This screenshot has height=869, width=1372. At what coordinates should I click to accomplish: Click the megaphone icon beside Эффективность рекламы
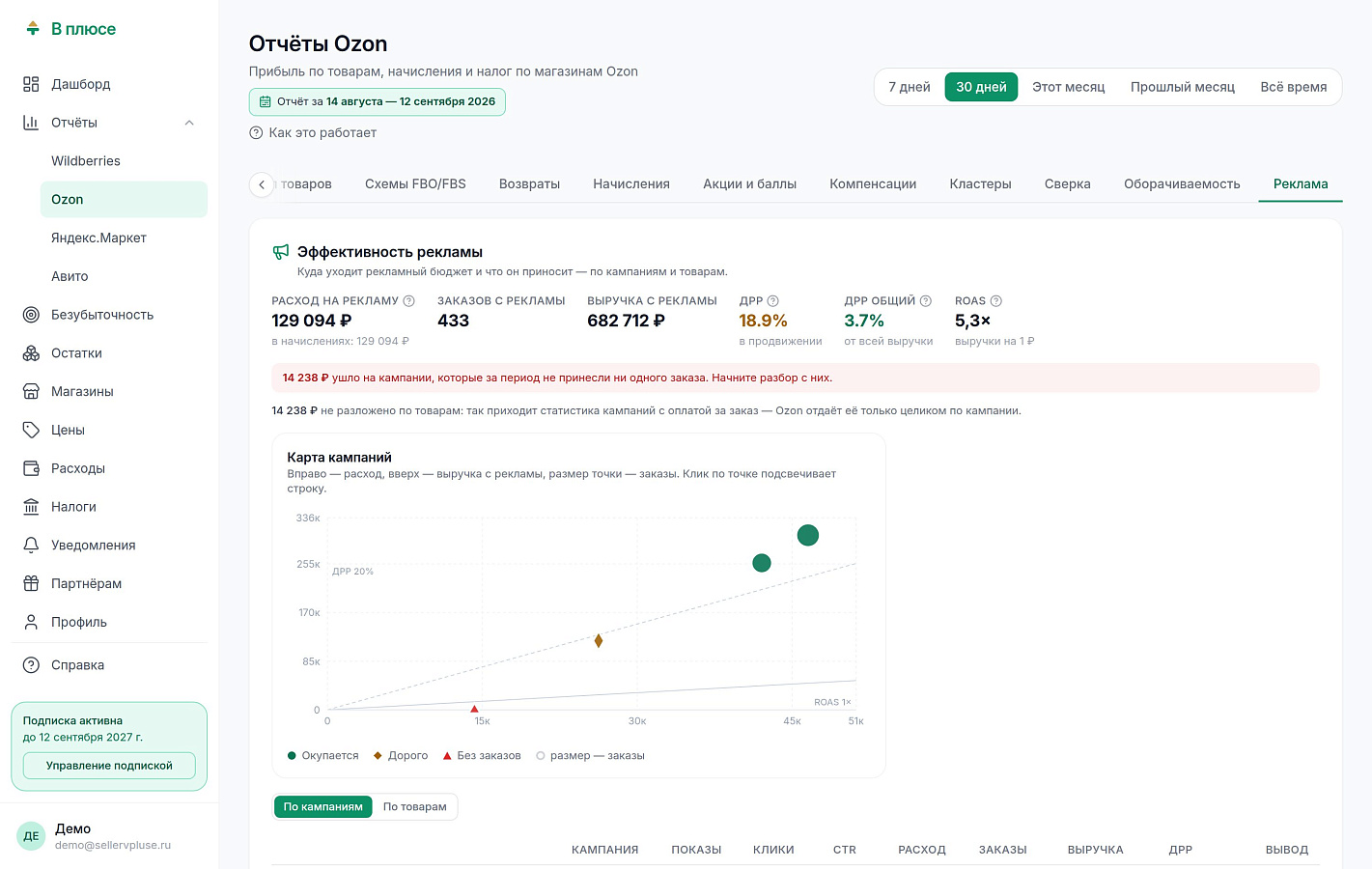281,252
